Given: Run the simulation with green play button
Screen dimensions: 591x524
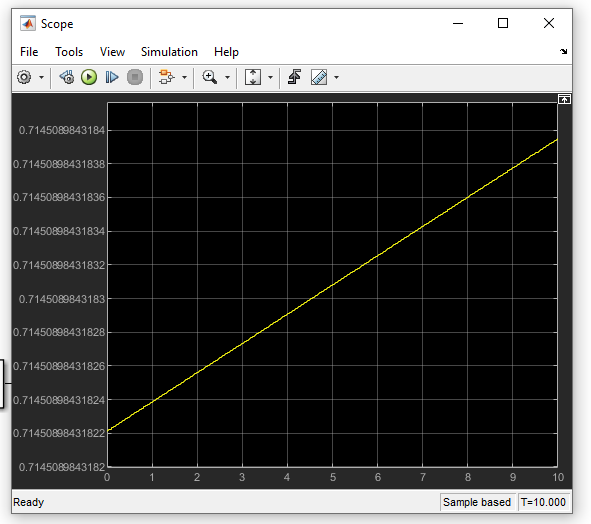Looking at the screenshot, I should coord(89,77).
